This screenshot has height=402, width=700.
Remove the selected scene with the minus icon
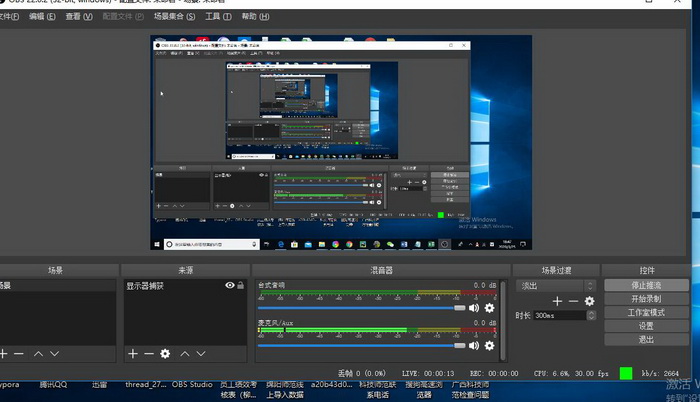click(18, 354)
